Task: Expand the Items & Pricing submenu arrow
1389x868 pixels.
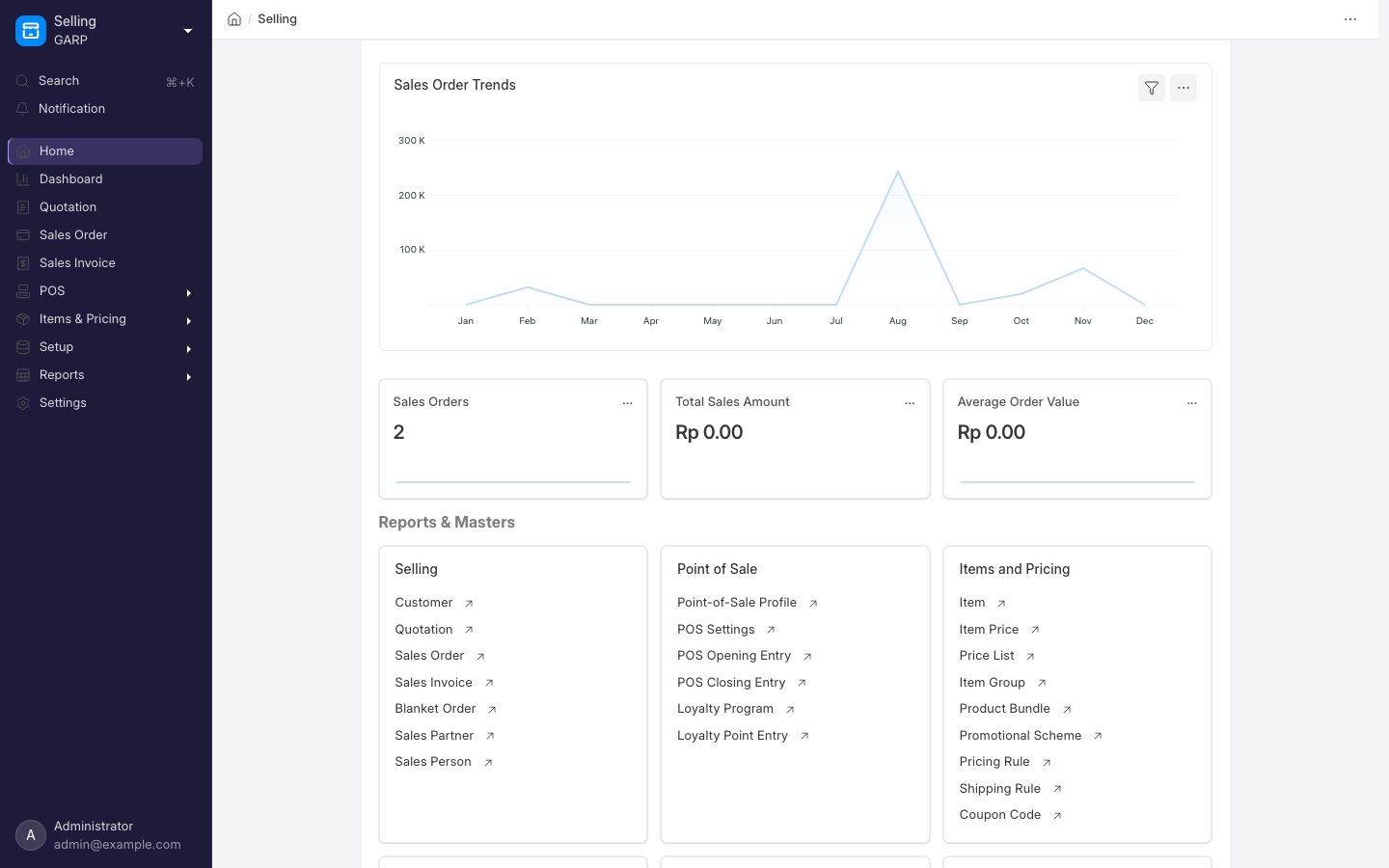Action: [189, 320]
